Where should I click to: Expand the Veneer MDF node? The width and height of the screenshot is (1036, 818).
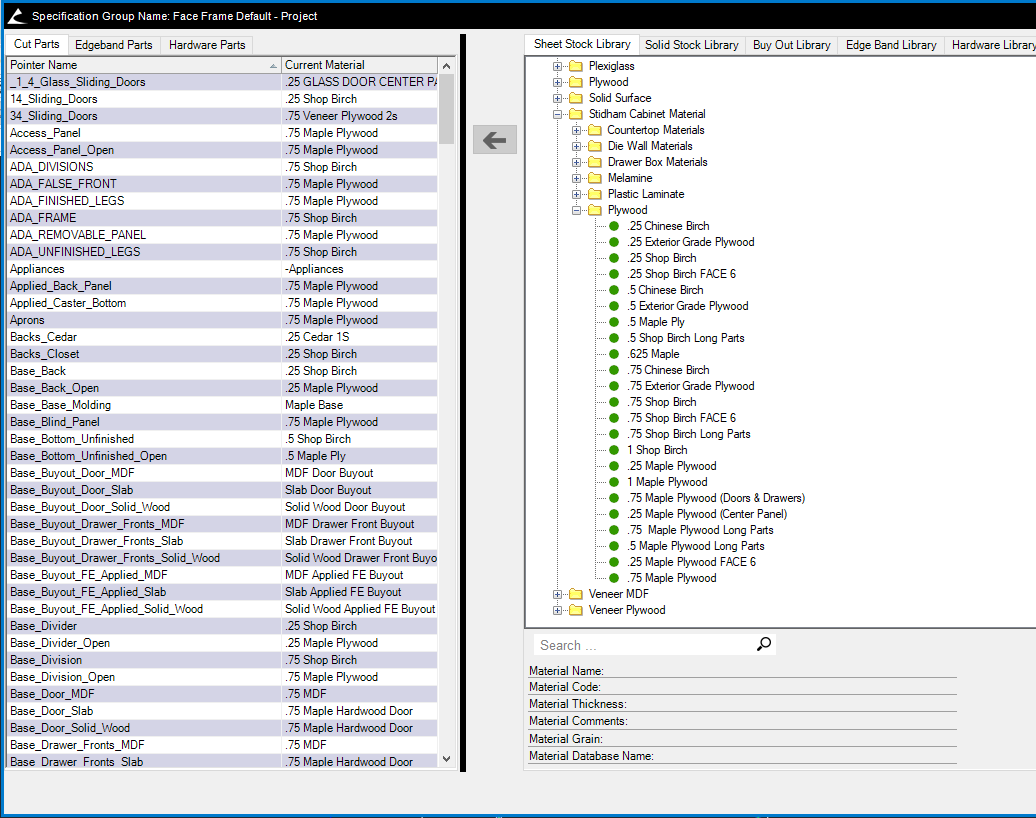tap(557, 594)
